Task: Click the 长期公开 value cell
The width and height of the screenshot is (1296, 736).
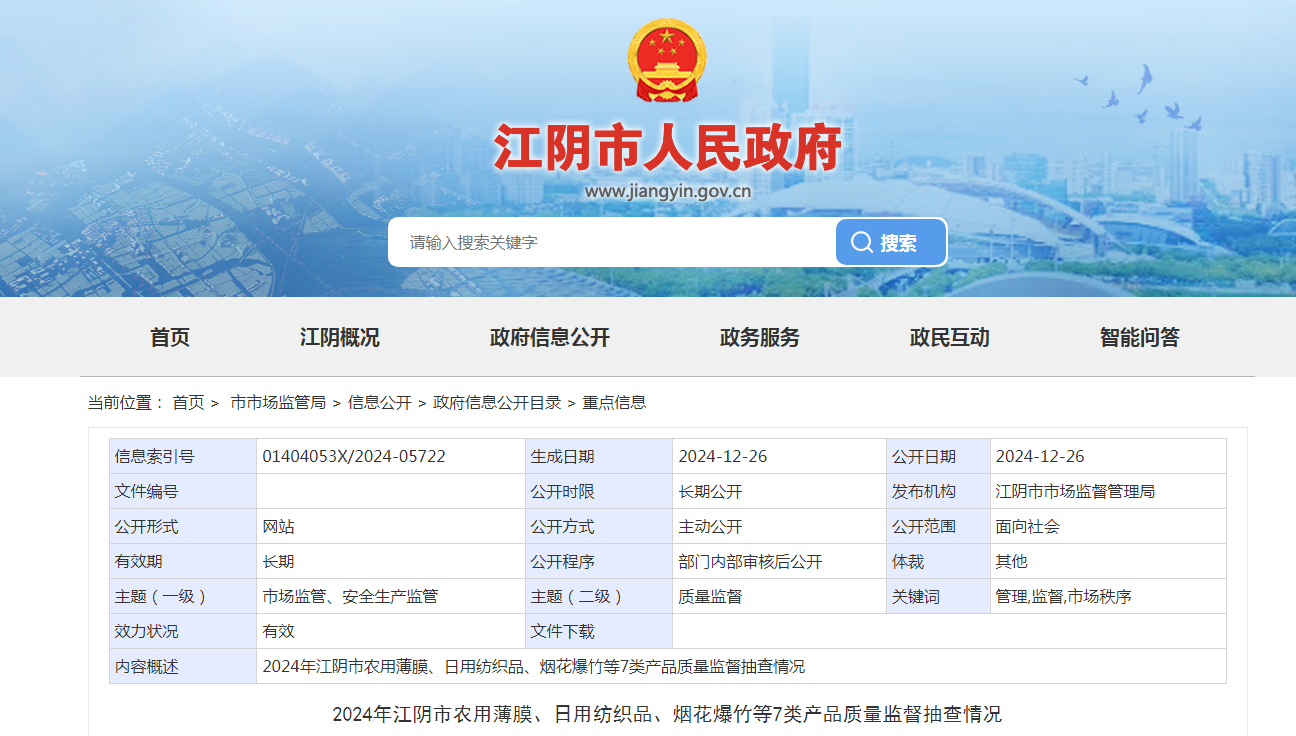Action: click(779, 491)
